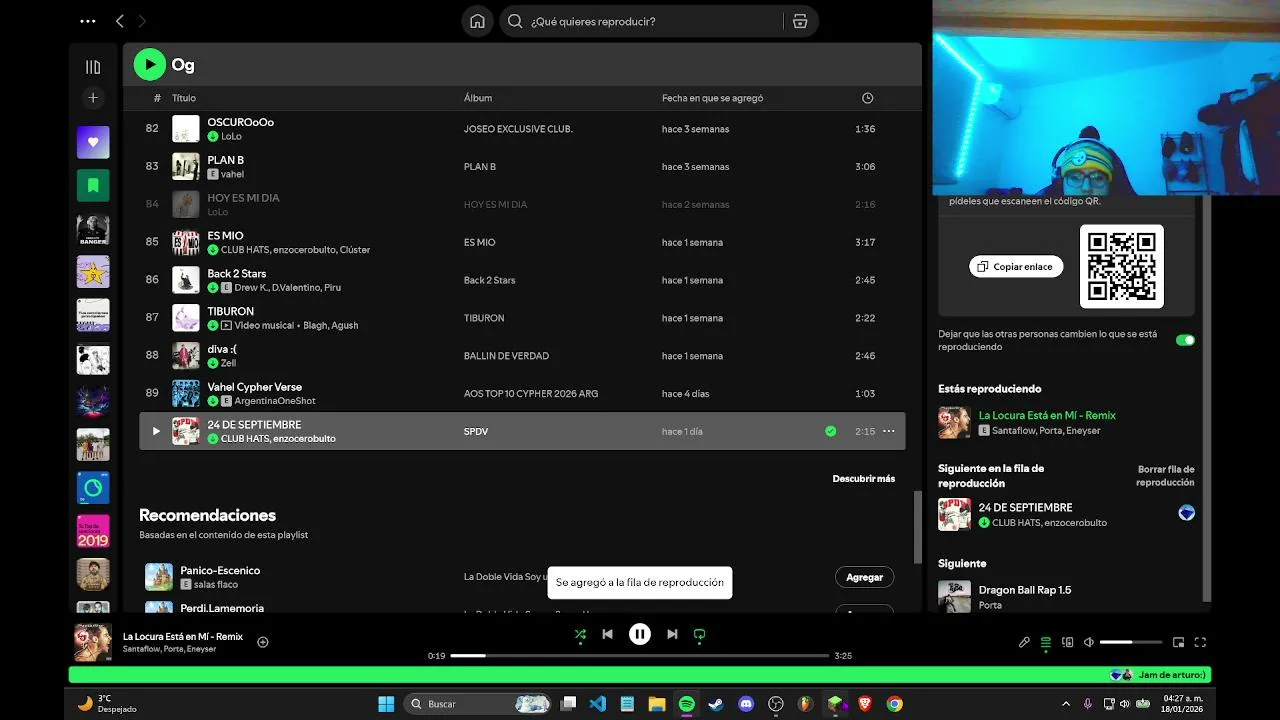Image resolution: width=1280 pixels, height=720 pixels.
Task: Open the artist link Zell
Action: coord(228,363)
